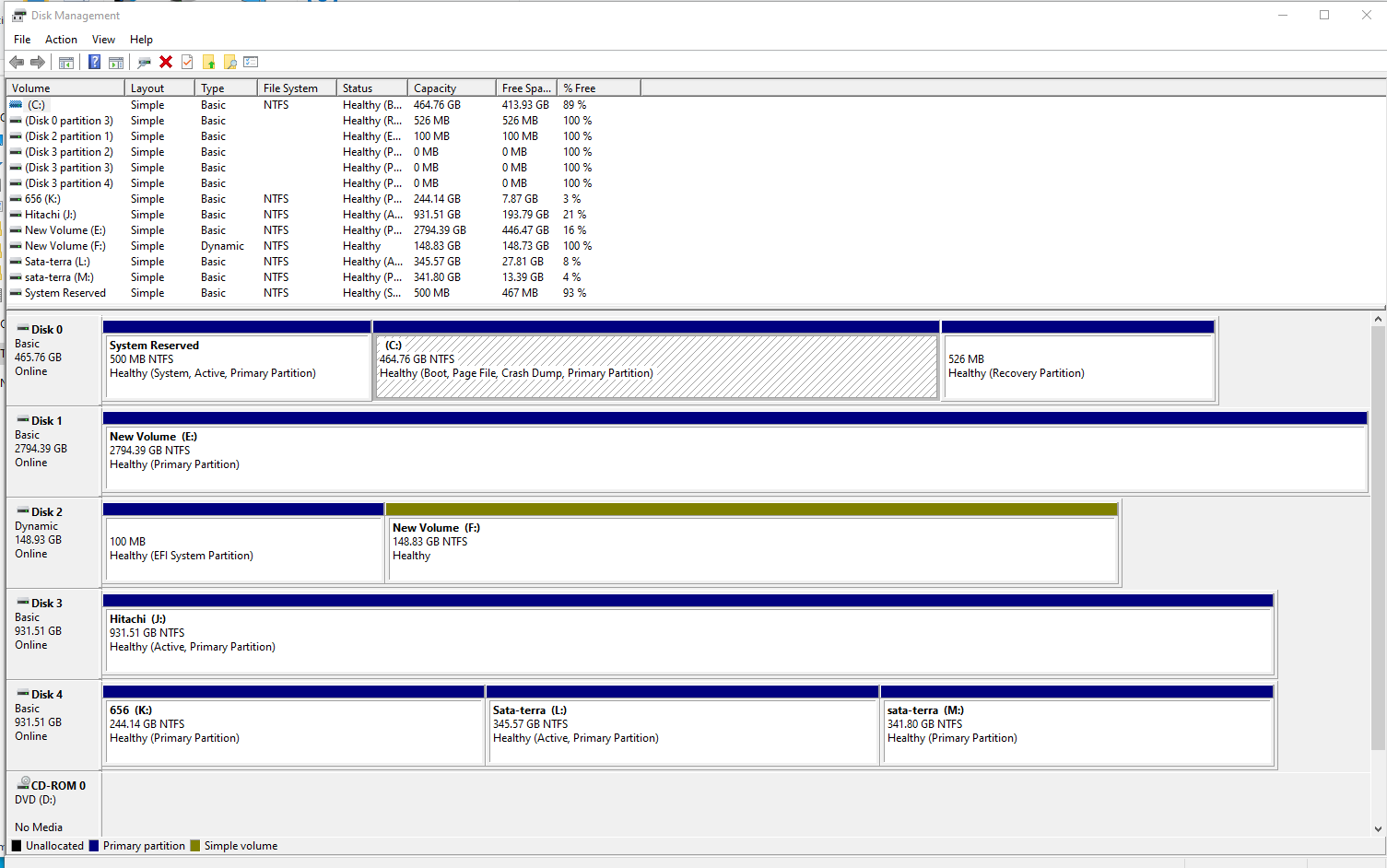1387x868 pixels.
Task: Select System Reserved partition block on Disk 0
Action: (x=237, y=360)
